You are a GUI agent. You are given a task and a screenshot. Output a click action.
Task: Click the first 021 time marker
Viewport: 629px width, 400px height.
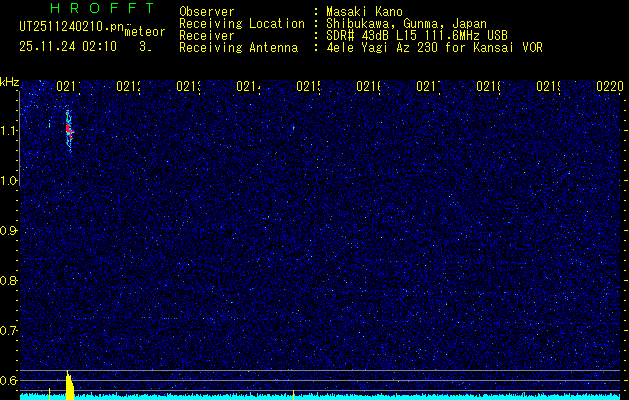[x=68, y=87]
